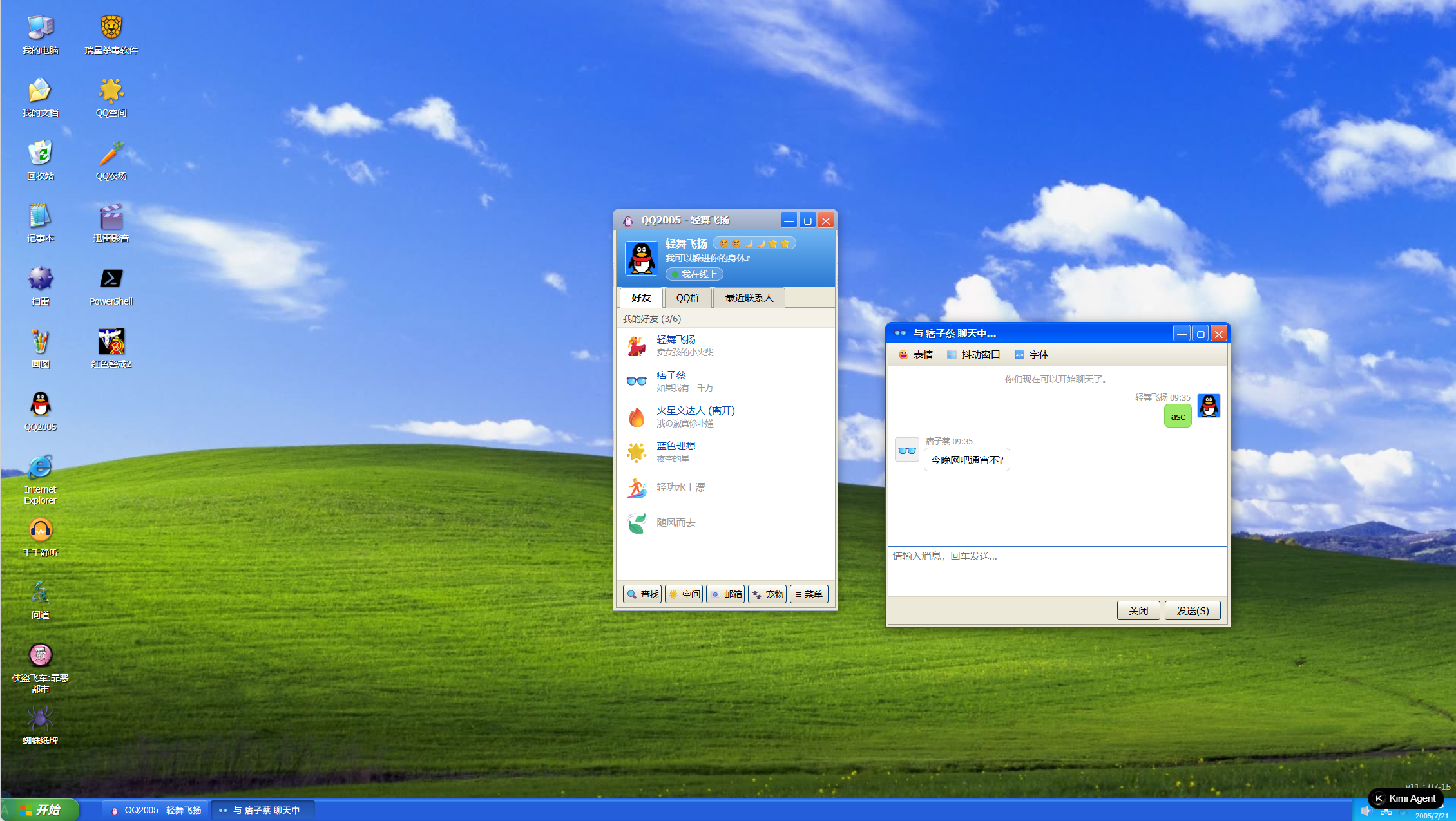This screenshot has width=1456, height=821.
Task: Click the penguin avatar beside the asc message
Action: pos(1209,406)
